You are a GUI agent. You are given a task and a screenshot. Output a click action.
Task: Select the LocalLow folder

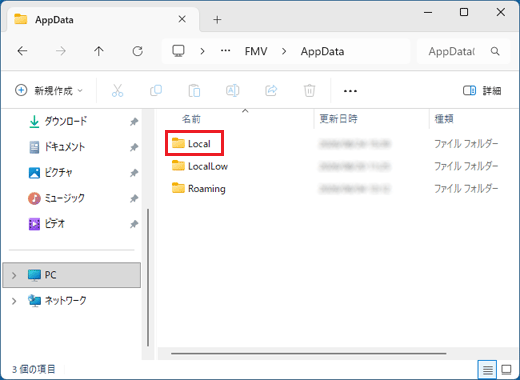point(200,166)
